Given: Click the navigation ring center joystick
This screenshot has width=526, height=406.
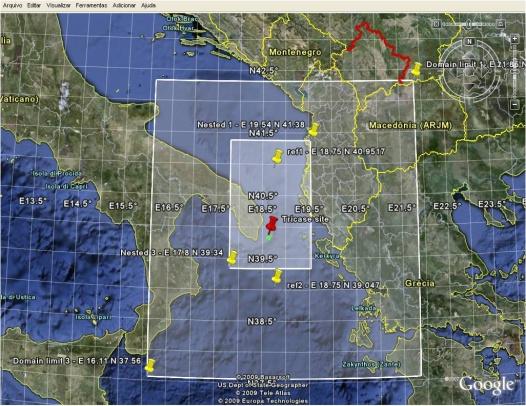Looking at the screenshot, I should point(469,72).
